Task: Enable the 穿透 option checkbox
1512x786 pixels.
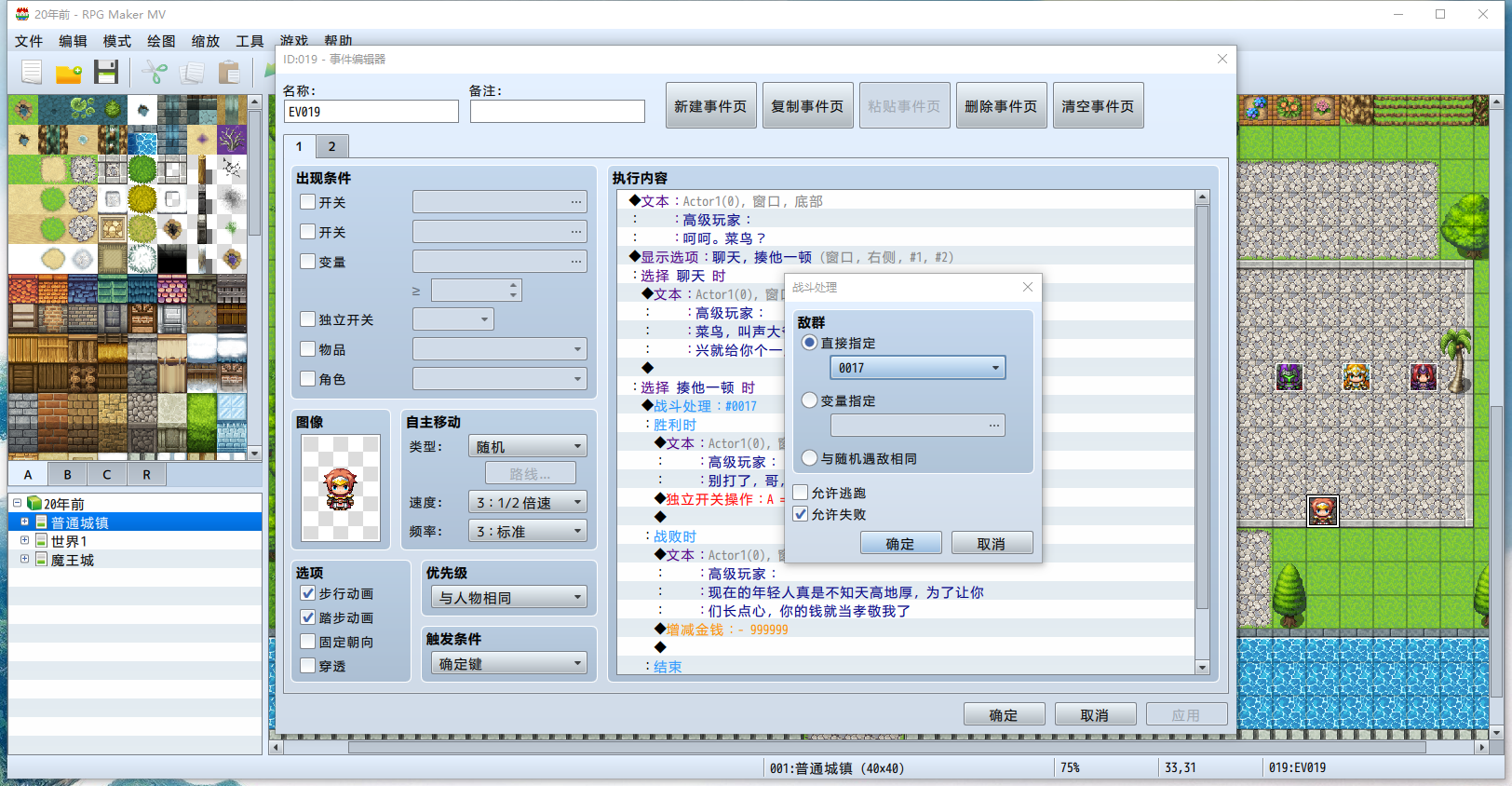Action: pyautogui.click(x=308, y=666)
